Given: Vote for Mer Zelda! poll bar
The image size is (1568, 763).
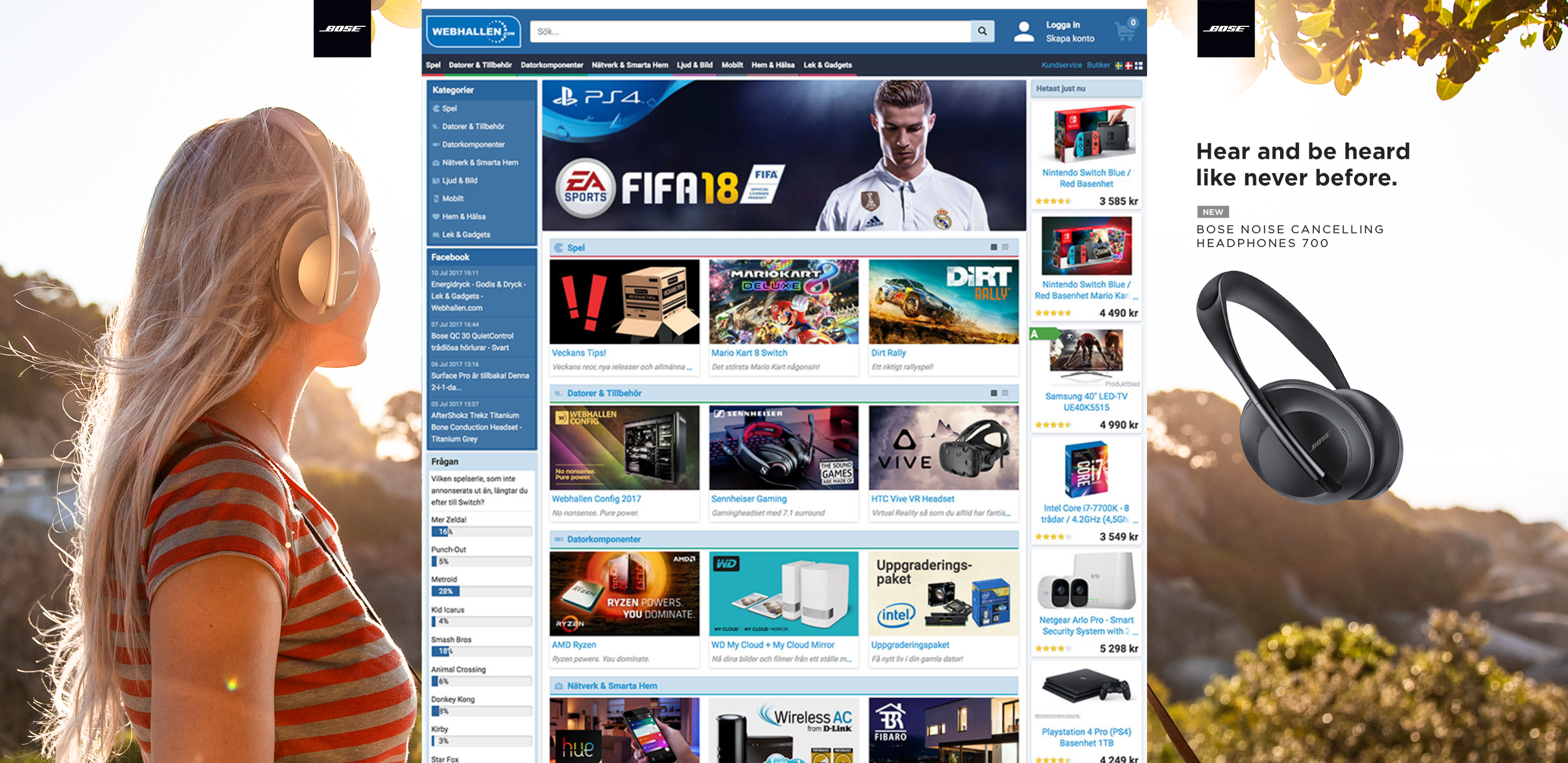Looking at the screenshot, I should click(481, 532).
